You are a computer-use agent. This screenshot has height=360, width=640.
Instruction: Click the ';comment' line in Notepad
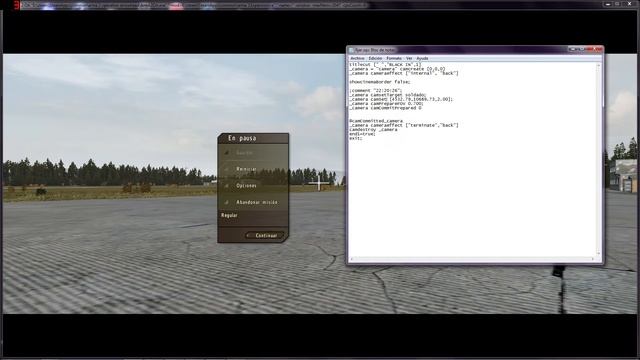point(376,91)
